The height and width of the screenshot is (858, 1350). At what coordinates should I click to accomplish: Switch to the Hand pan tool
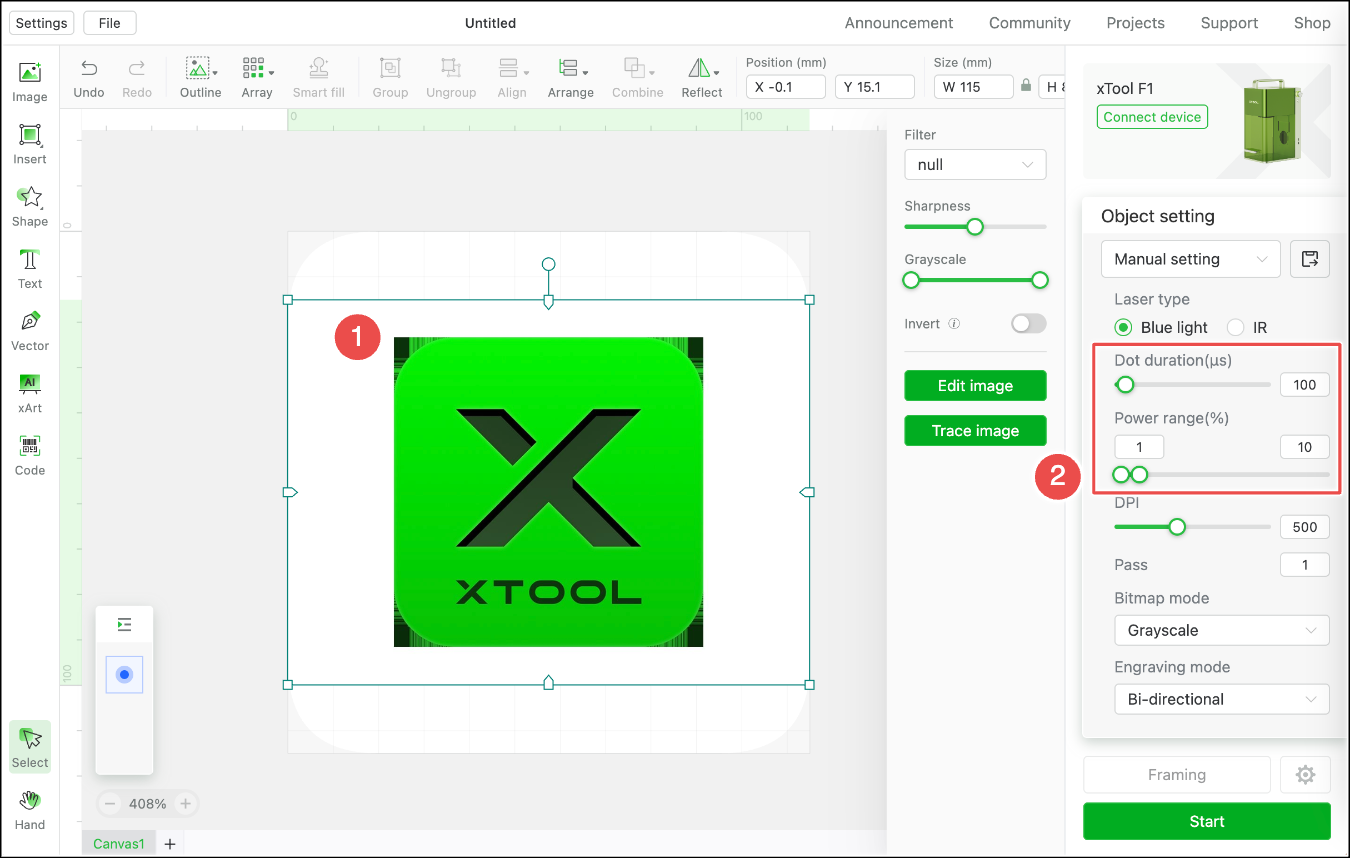click(30, 809)
